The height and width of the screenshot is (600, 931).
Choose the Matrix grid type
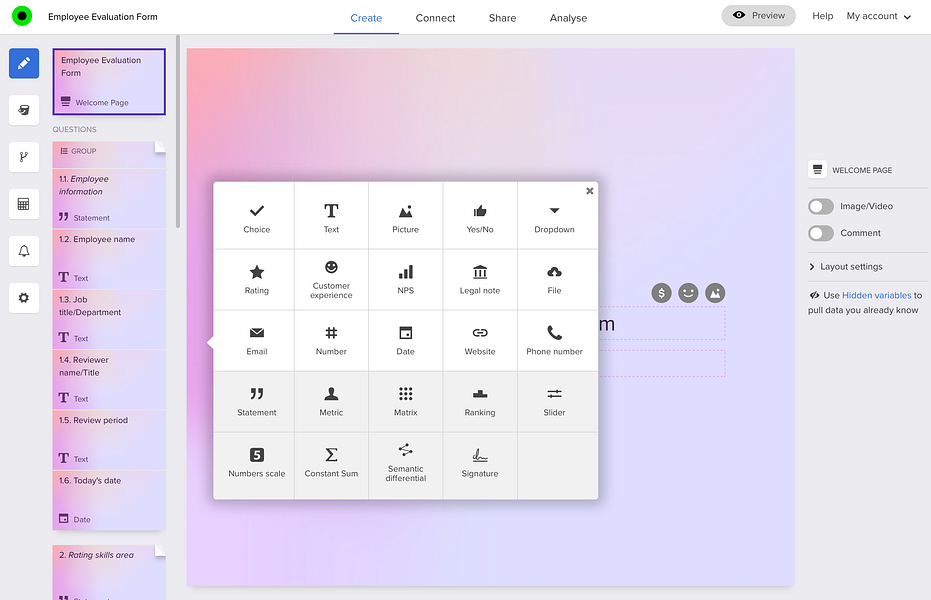[x=406, y=402]
